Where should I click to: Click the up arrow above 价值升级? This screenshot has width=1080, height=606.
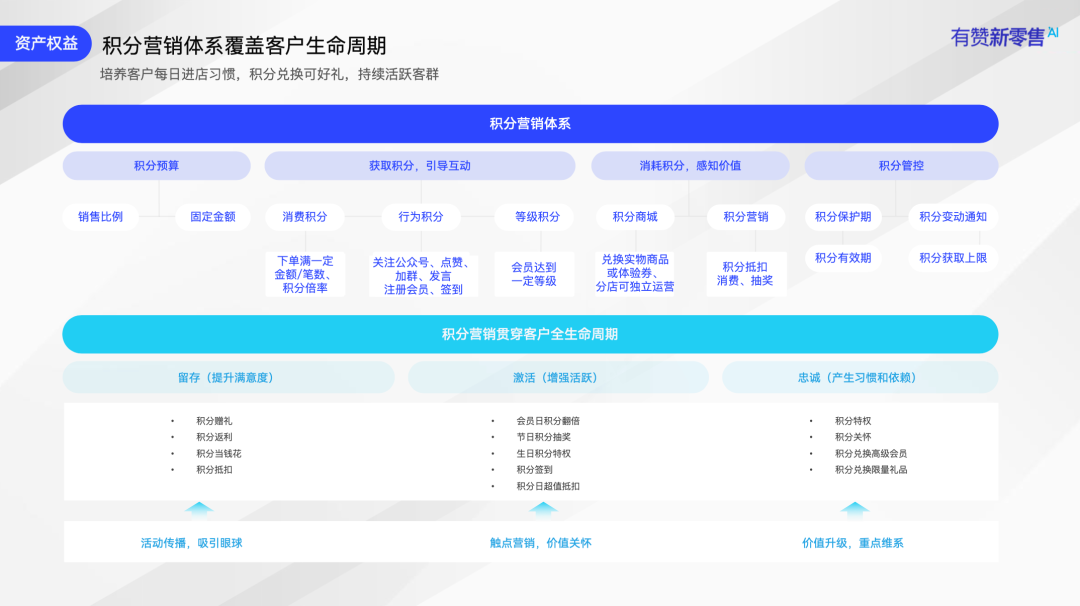pos(855,509)
